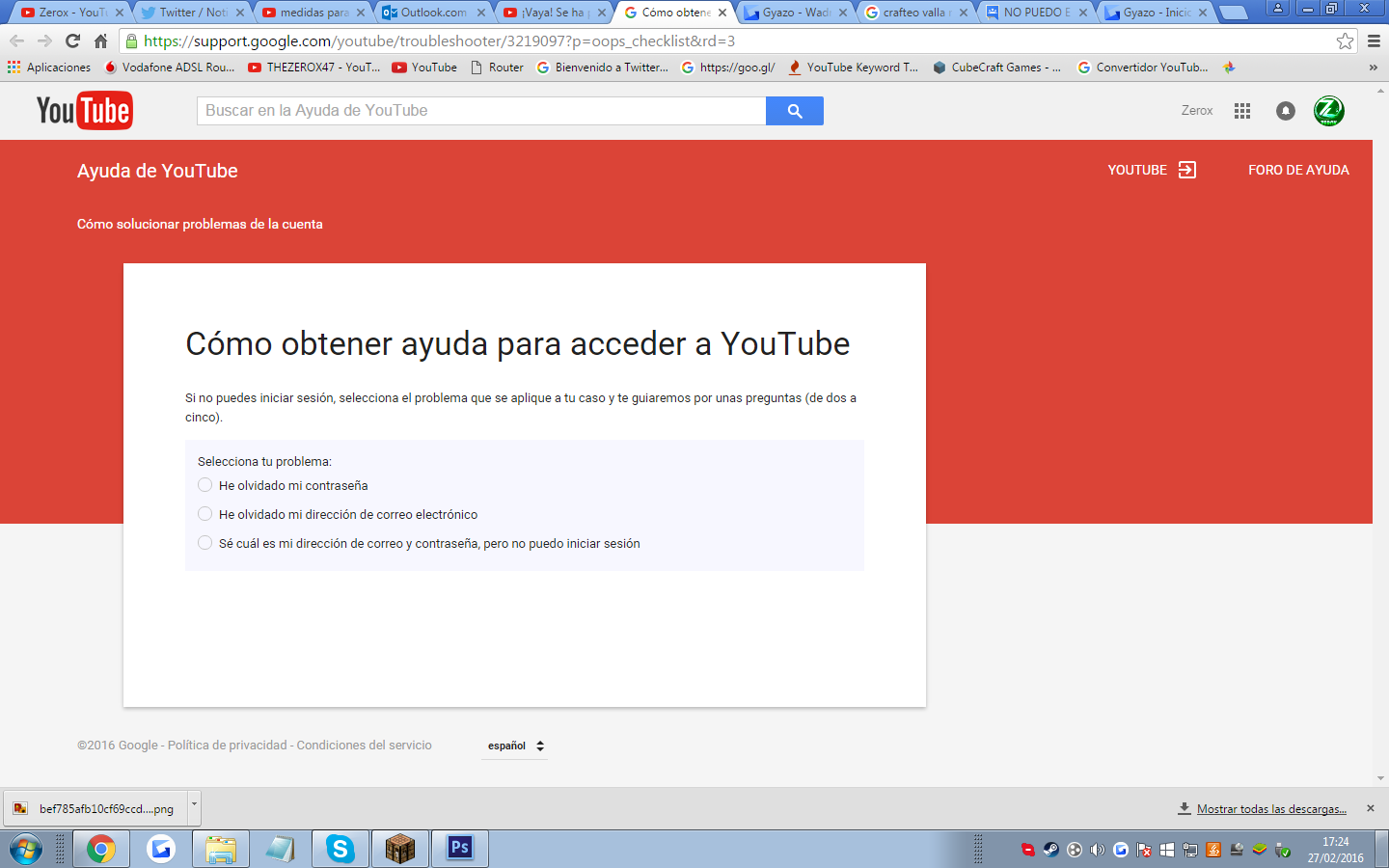
Task: Open the "Bienvenido a Twitter" bookmark
Action: coord(603,68)
